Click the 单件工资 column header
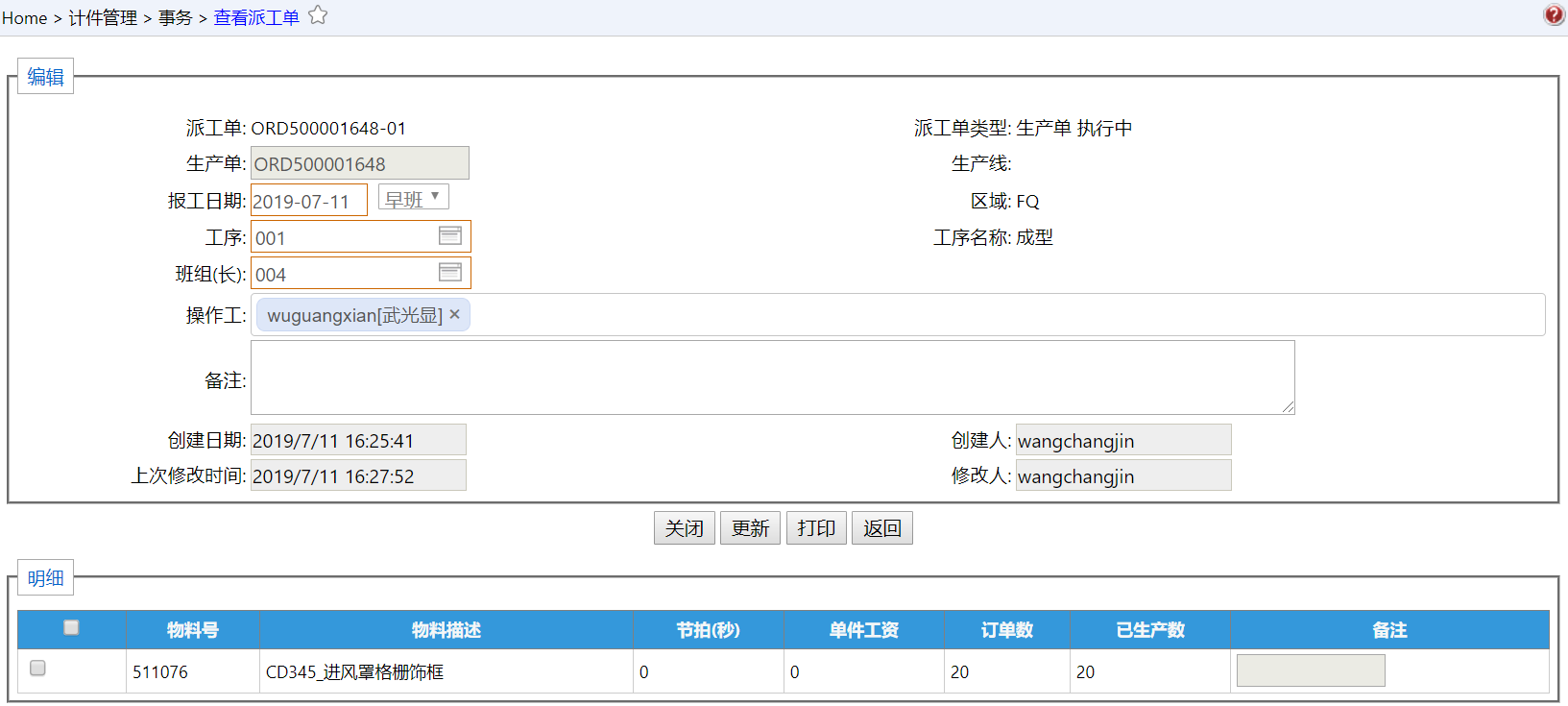 (864, 630)
